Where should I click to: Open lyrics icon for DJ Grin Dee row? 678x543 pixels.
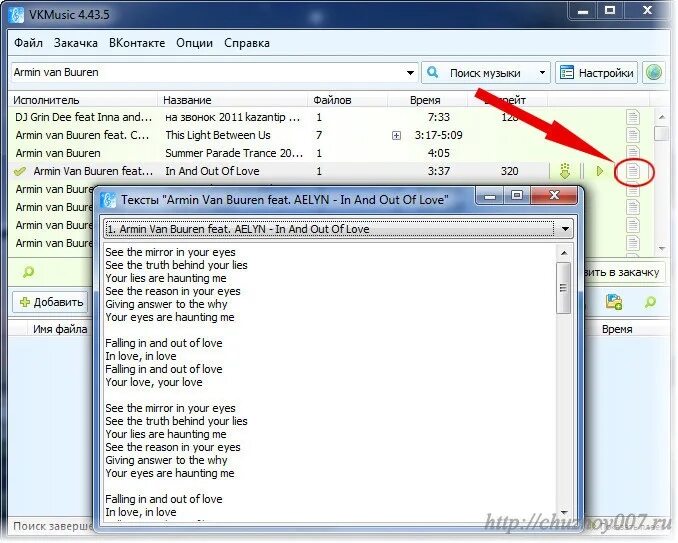[x=633, y=117]
